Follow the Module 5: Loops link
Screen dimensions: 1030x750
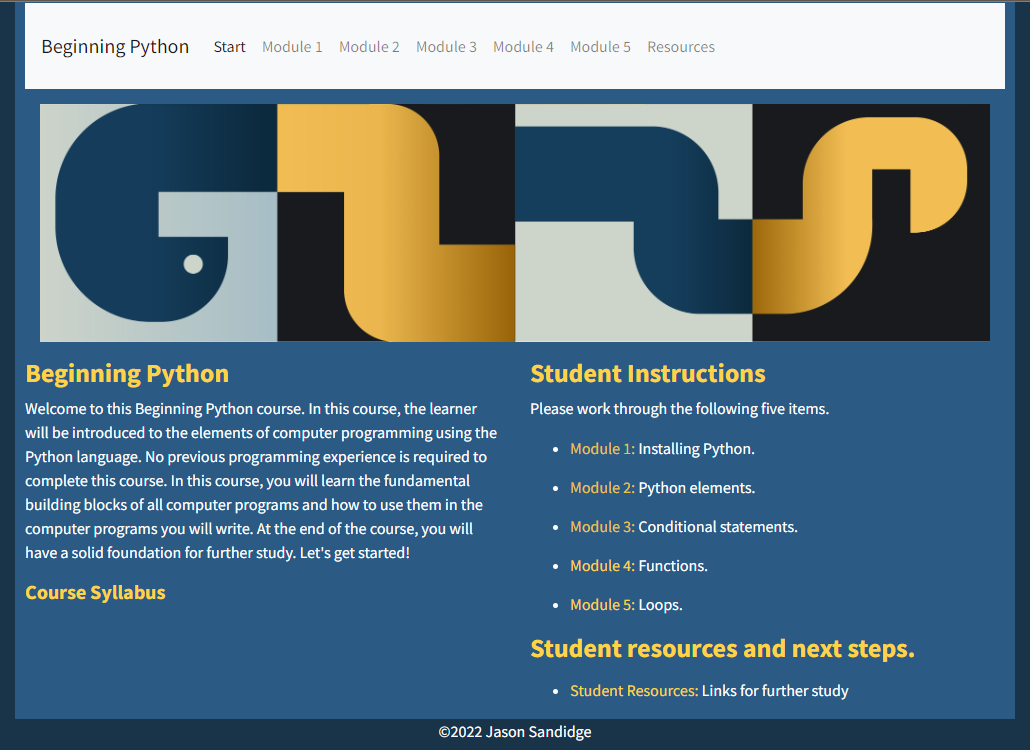point(602,605)
